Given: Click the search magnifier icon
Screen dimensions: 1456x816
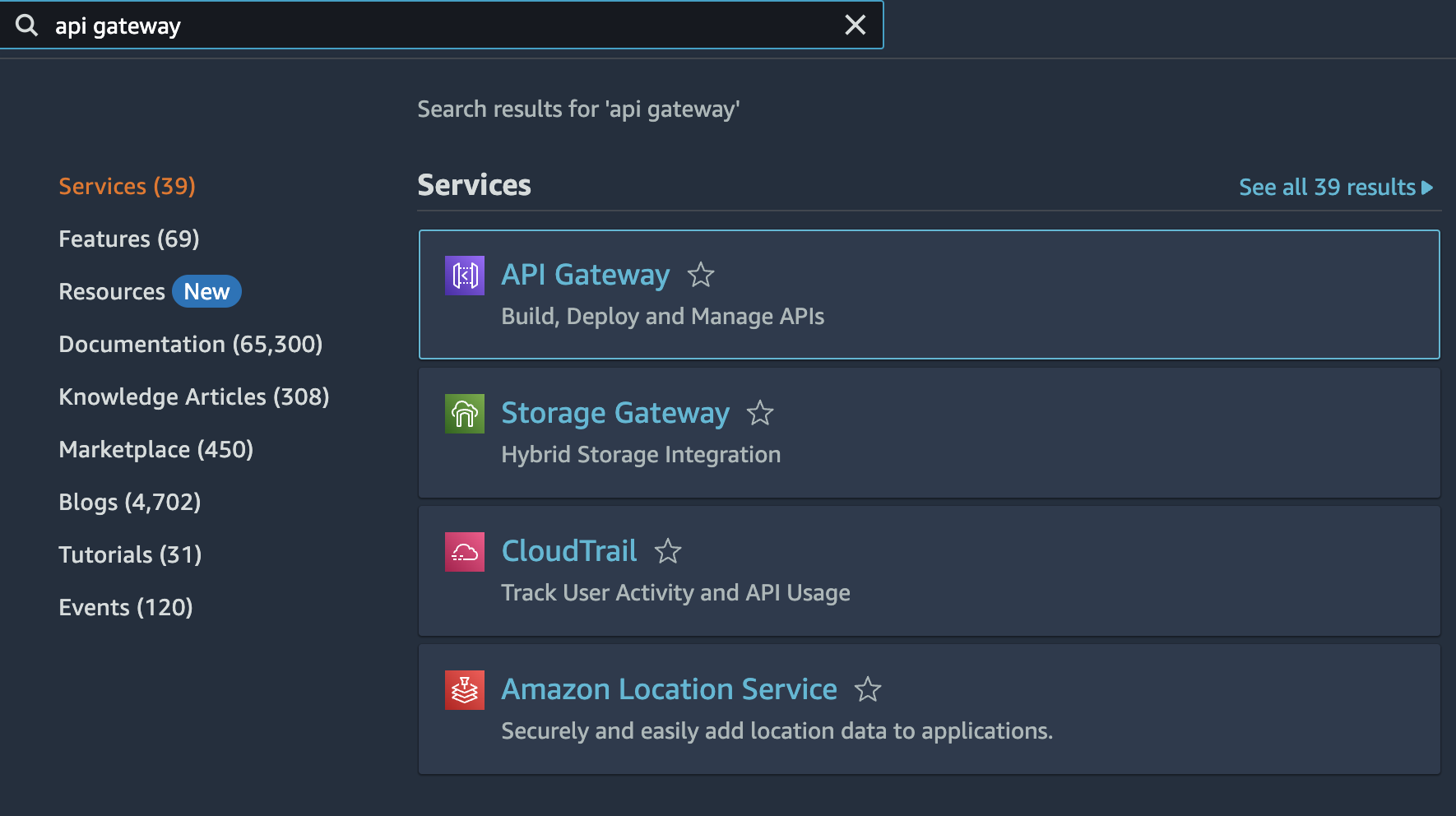Looking at the screenshot, I should (27, 25).
